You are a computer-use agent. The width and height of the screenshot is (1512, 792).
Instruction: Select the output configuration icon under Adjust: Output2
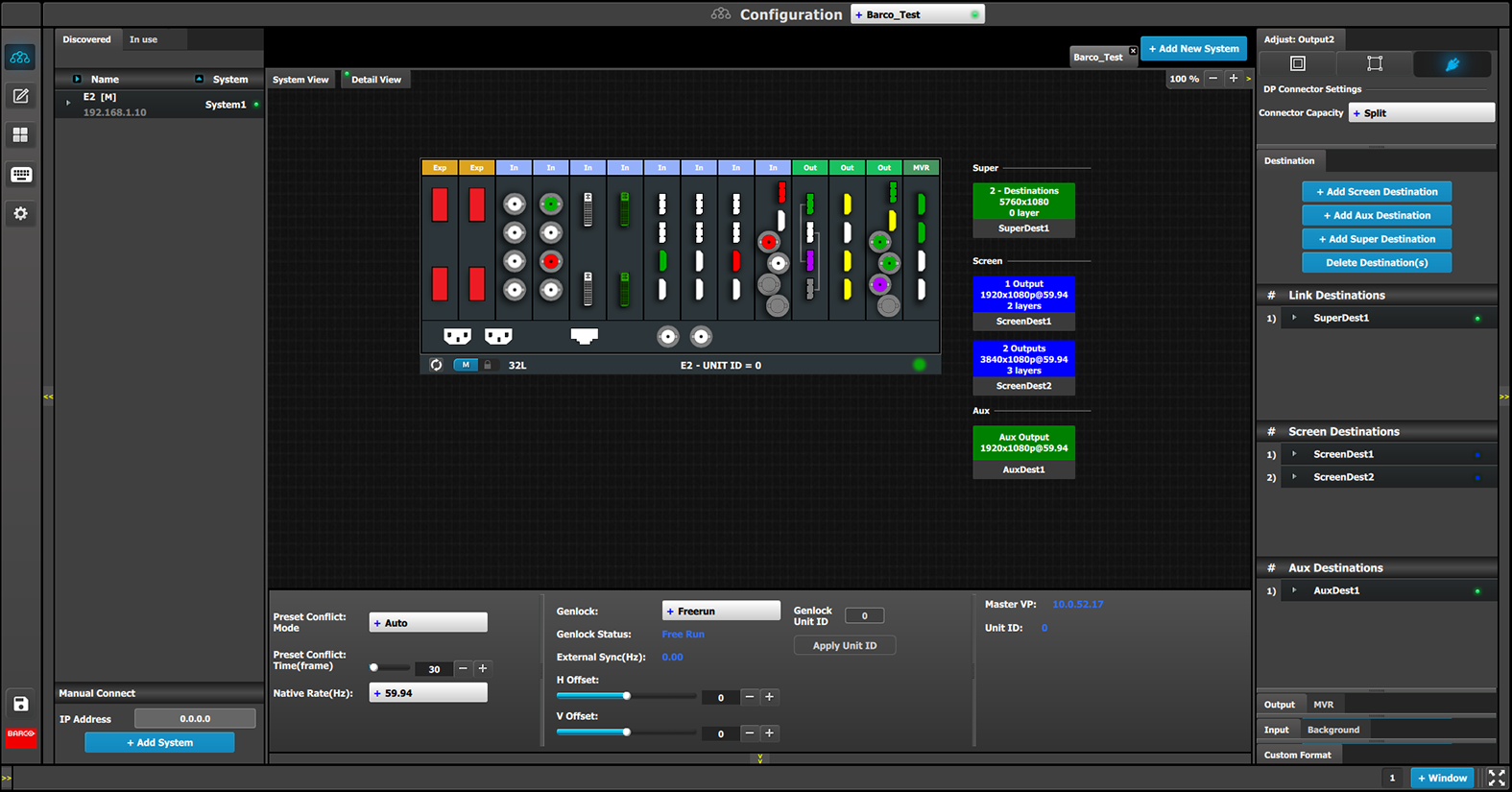[x=1298, y=63]
